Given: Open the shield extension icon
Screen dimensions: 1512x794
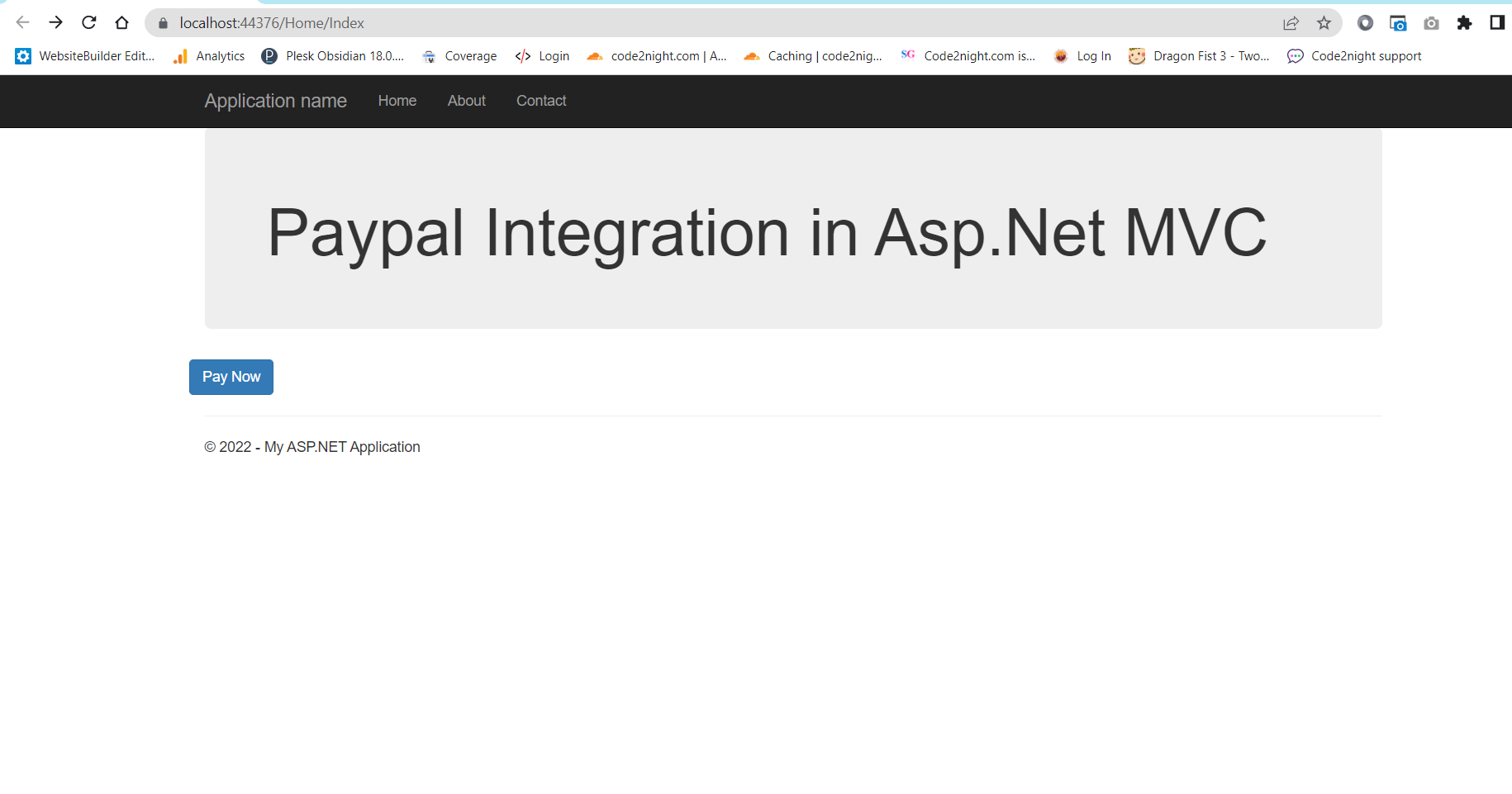Looking at the screenshot, I should coord(1365,23).
